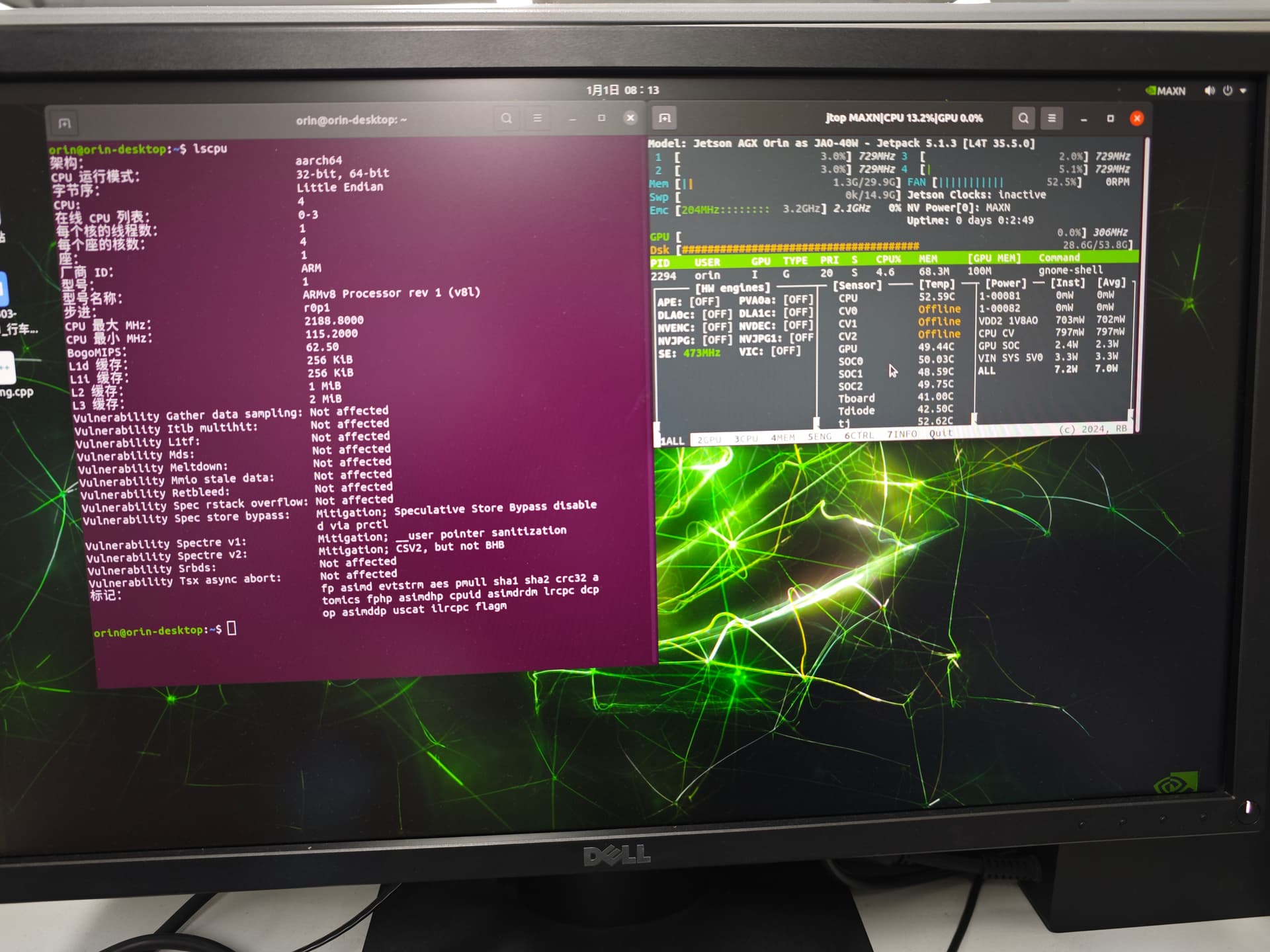Switch to the 7INFO page in jtop

(902, 434)
